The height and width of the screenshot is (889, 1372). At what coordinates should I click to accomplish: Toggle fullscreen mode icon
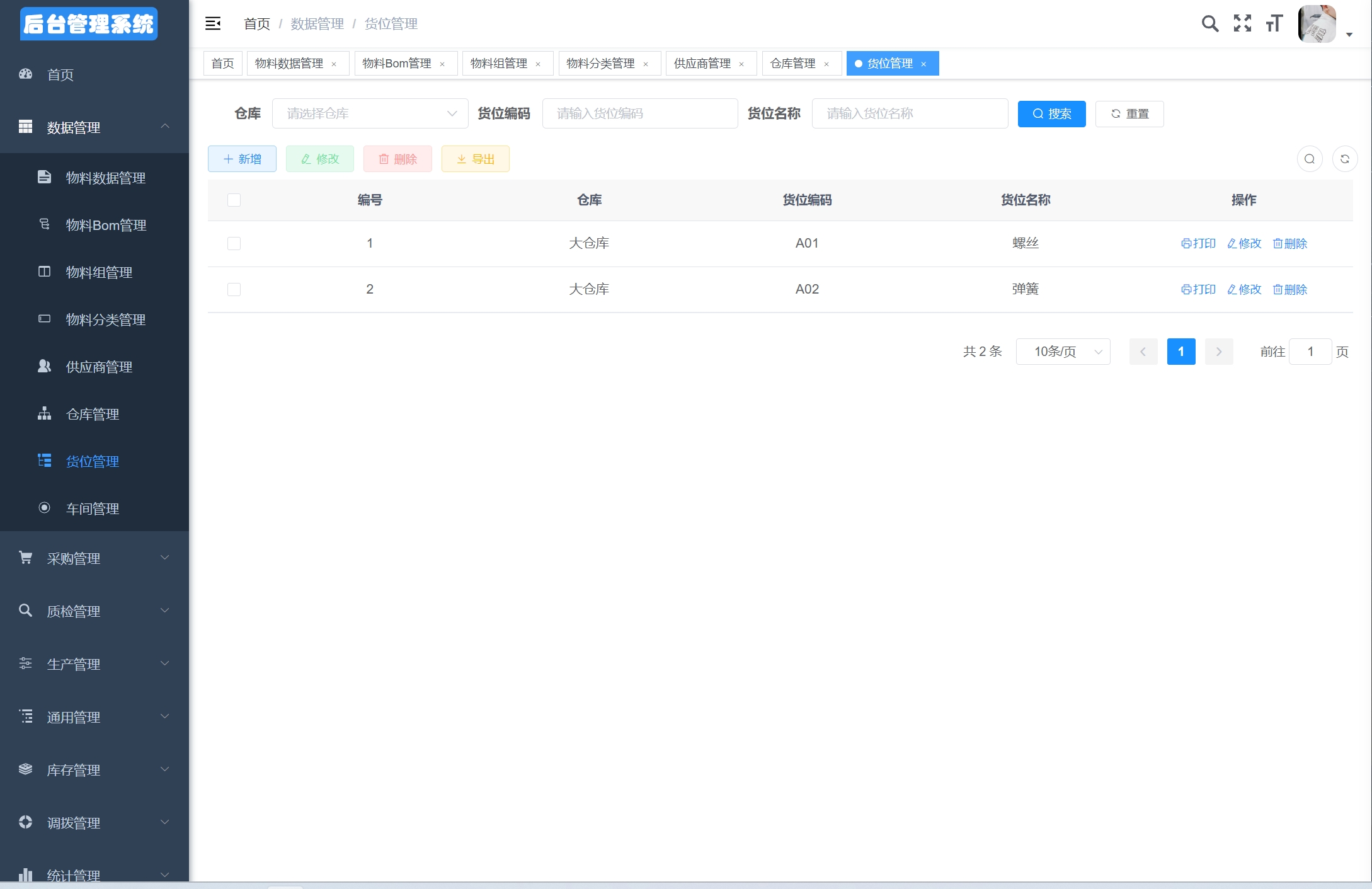tap(1242, 24)
